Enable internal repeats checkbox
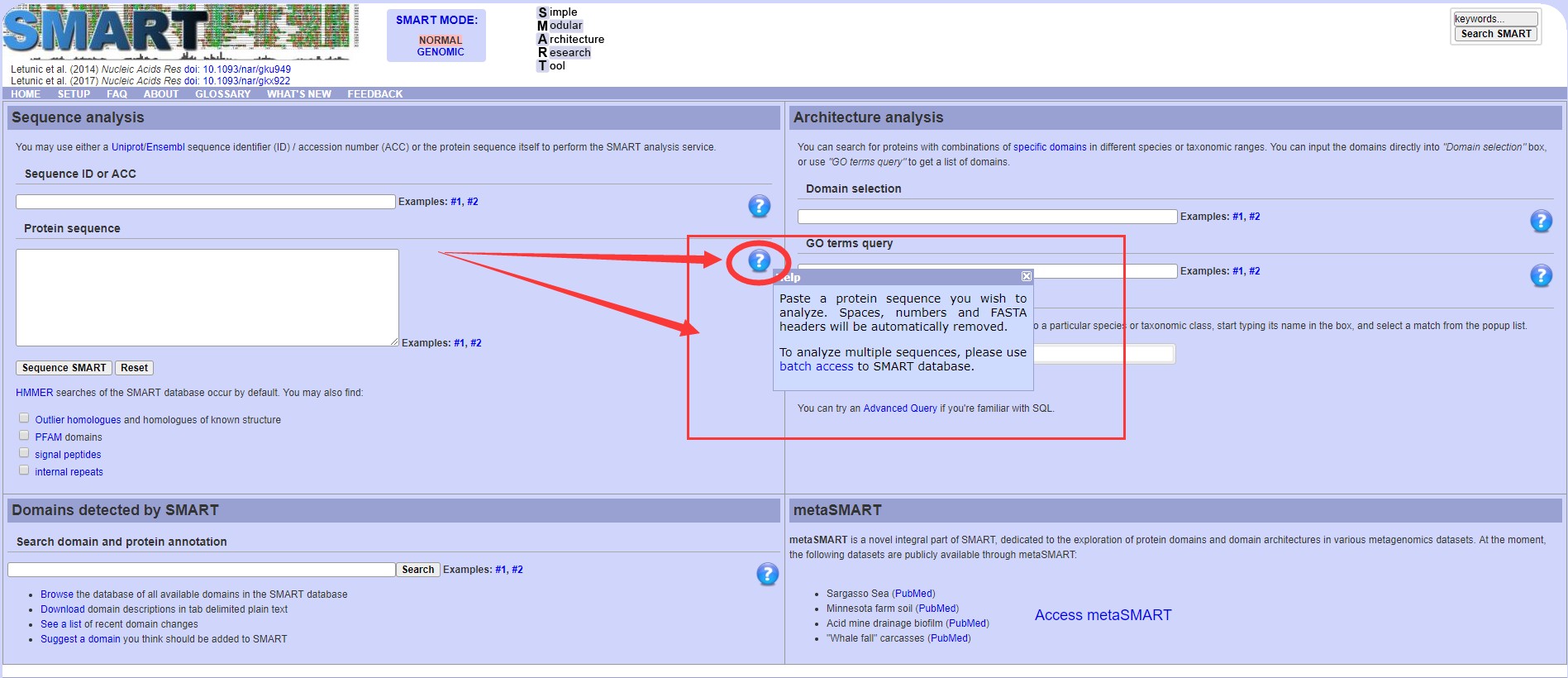The width and height of the screenshot is (1568, 678). (x=24, y=470)
